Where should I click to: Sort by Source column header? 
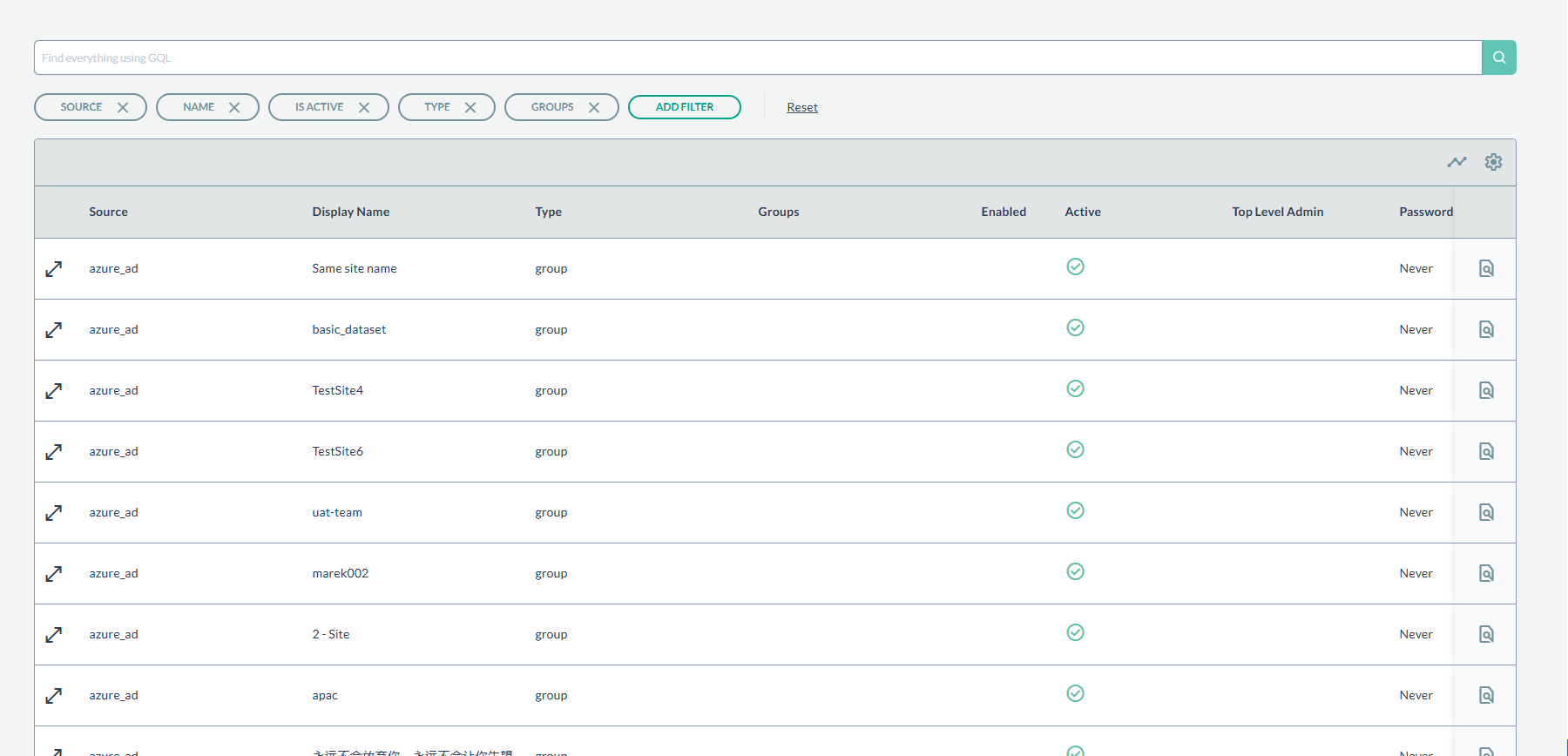pos(108,212)
